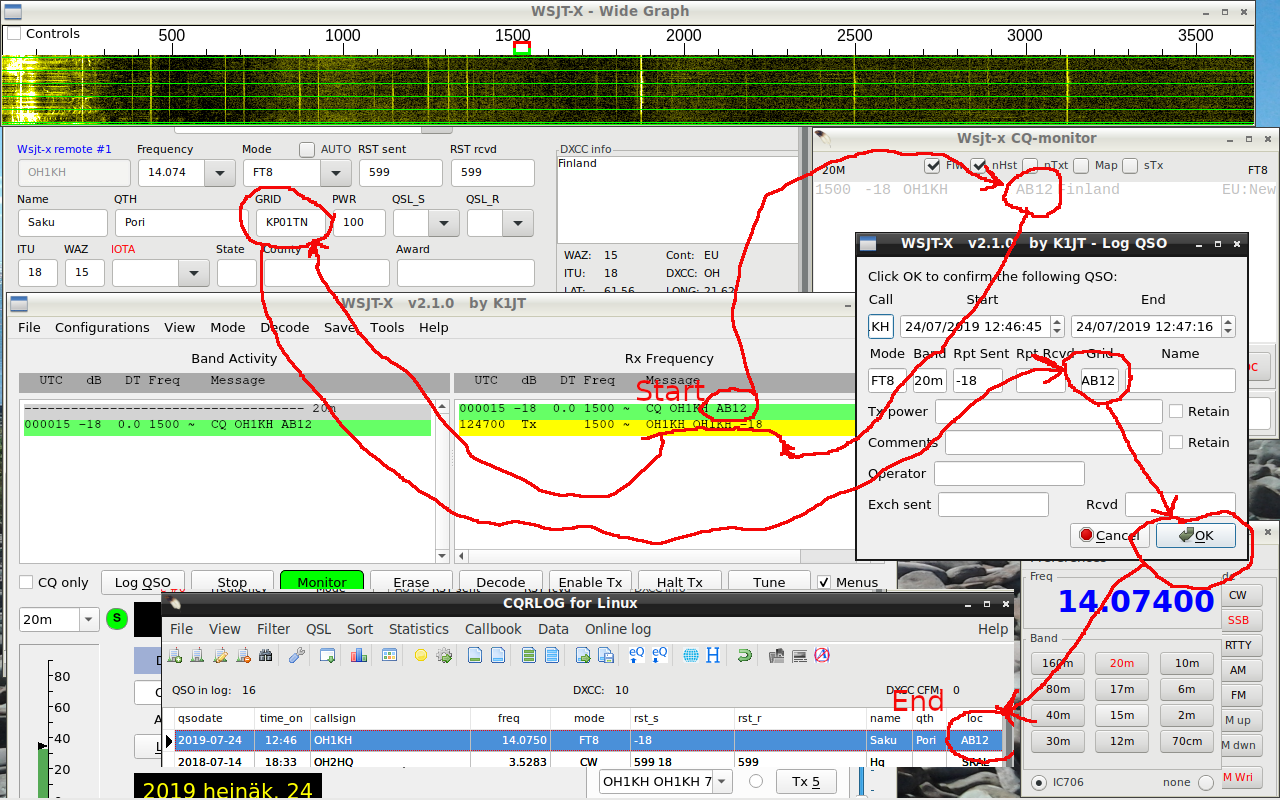The image size is (1280, 800).
Task: Check Retain next to Tx power
Action: [x=1176, y=411]
